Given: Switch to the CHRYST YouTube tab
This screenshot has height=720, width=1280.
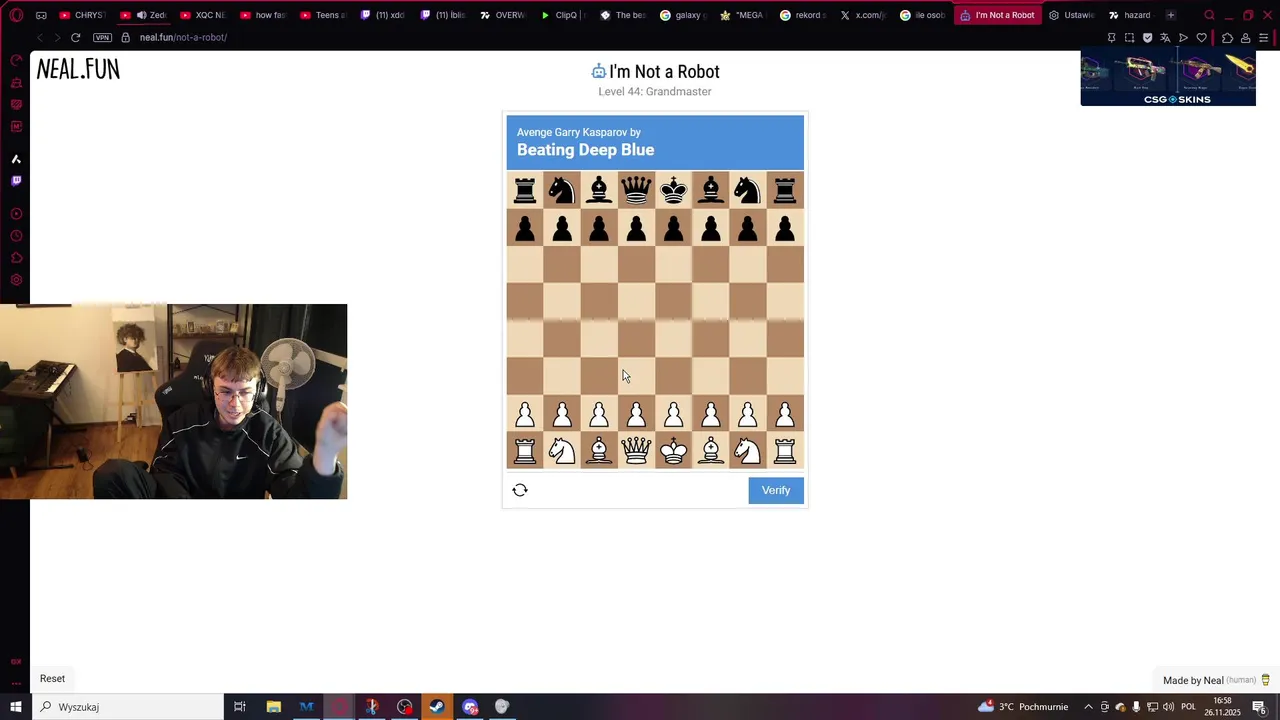Looking at the screenshot, I should 82,15.
